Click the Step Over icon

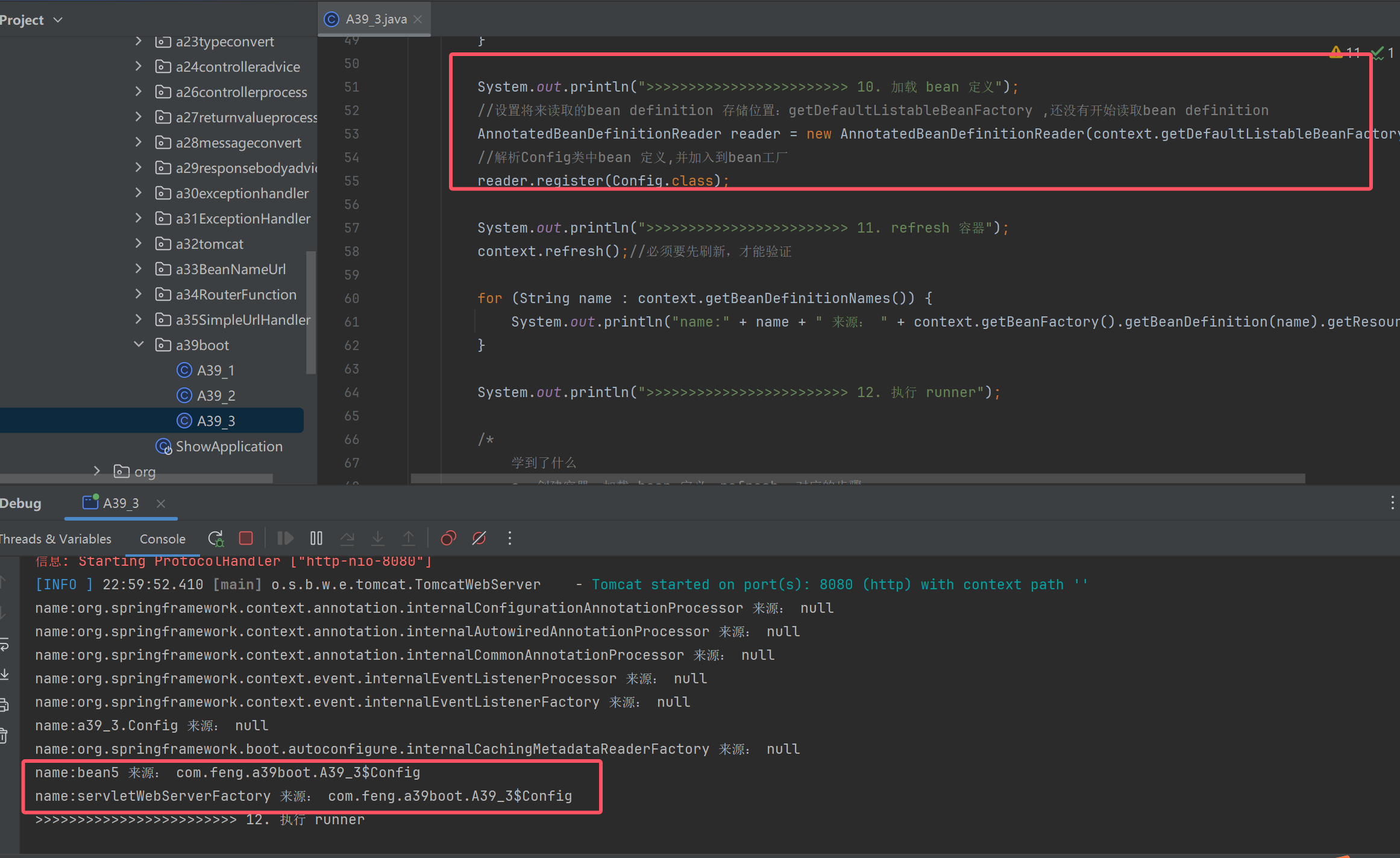click(347, 538)
